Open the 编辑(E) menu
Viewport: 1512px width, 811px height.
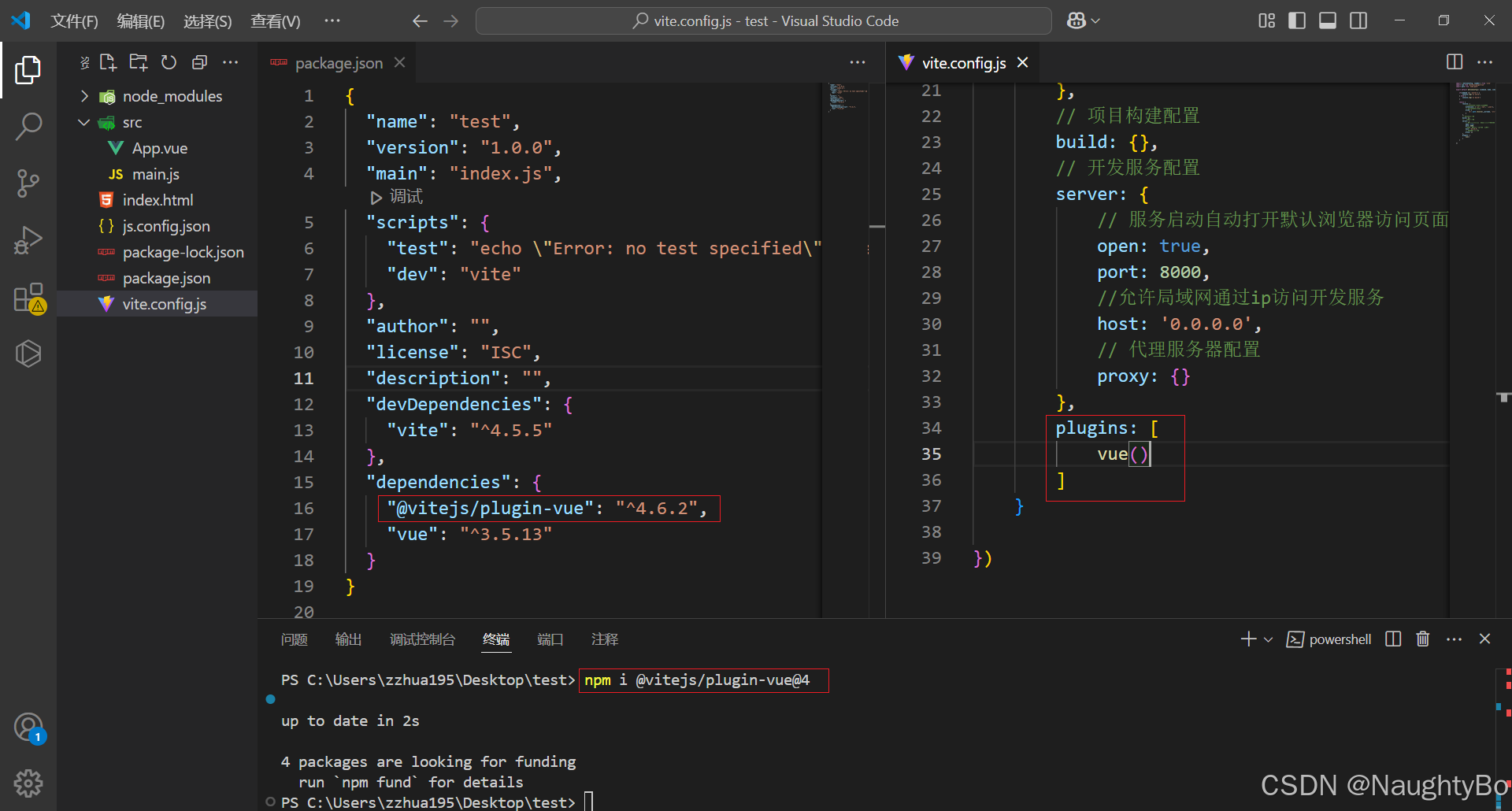pos(141,21)
